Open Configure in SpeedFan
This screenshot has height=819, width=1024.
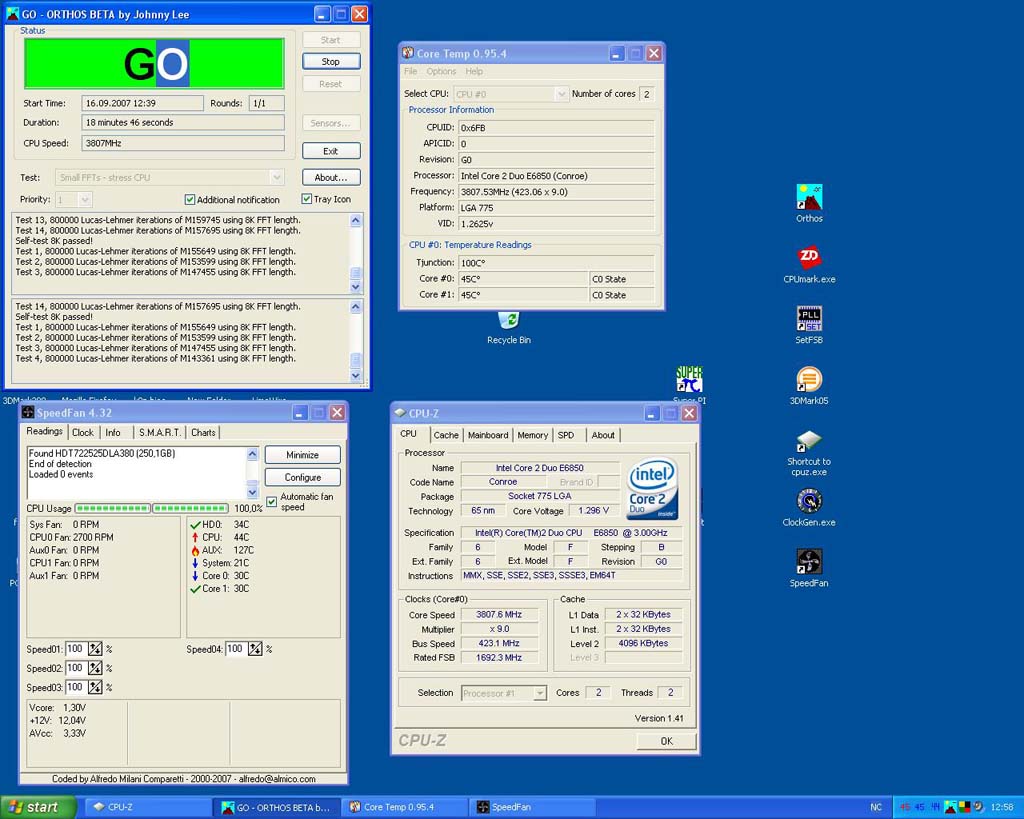coord(302,477)
